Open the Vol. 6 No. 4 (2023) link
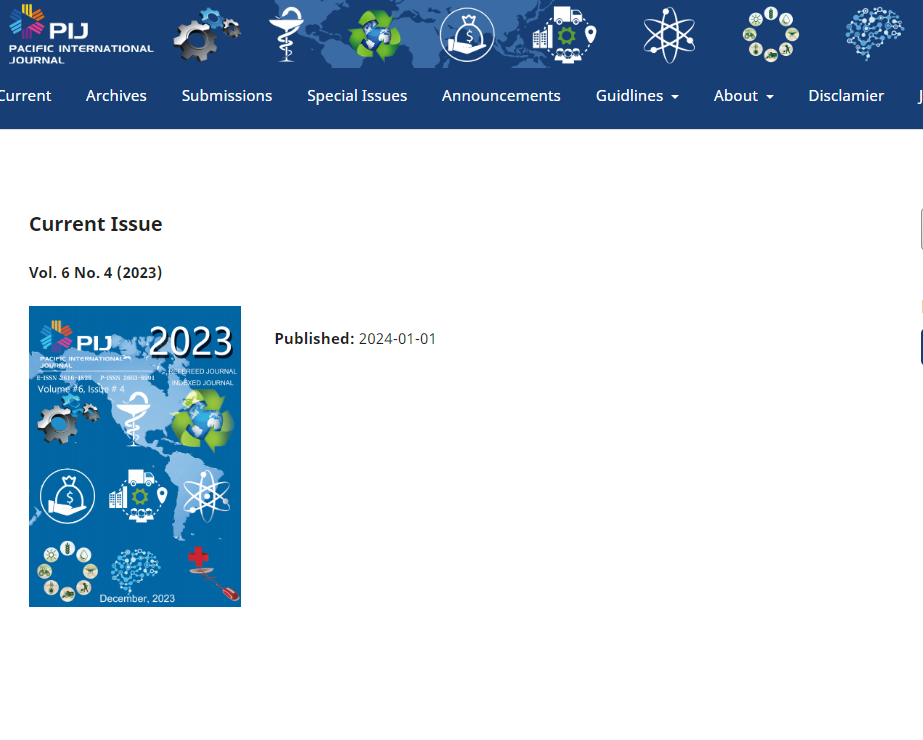 click(95, 272)
